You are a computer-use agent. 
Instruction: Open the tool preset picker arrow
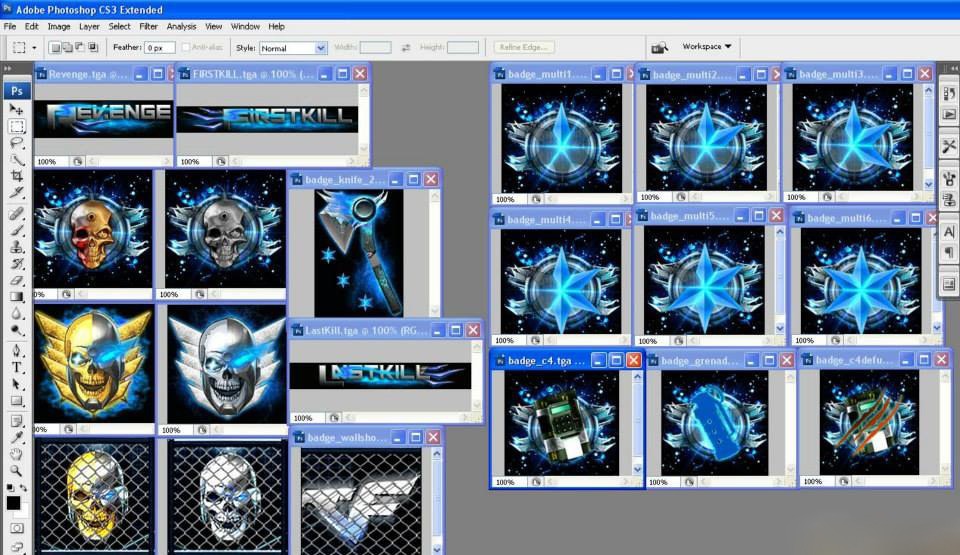point(34,48)
